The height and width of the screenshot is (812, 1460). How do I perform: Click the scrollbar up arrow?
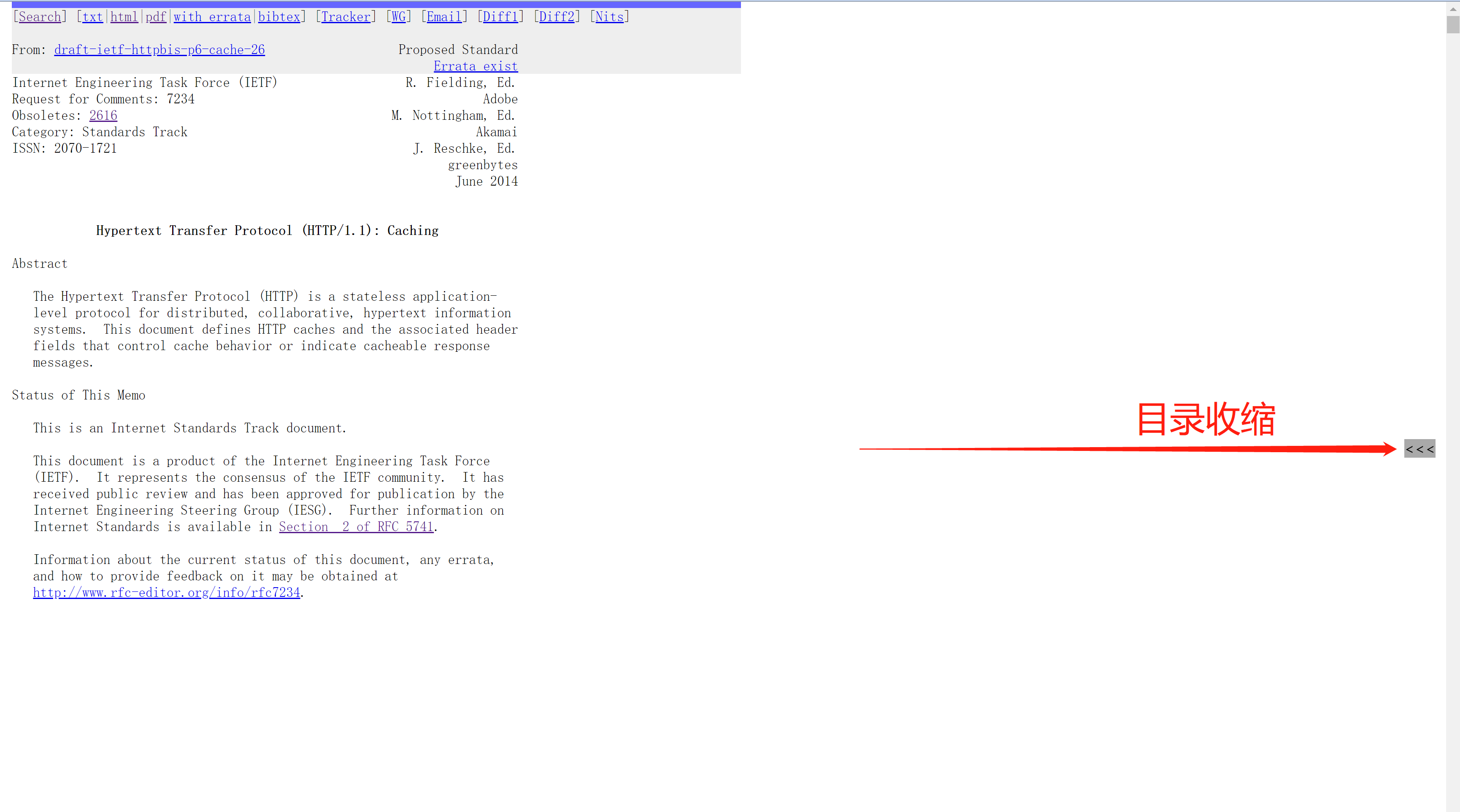coord(1453,8)
